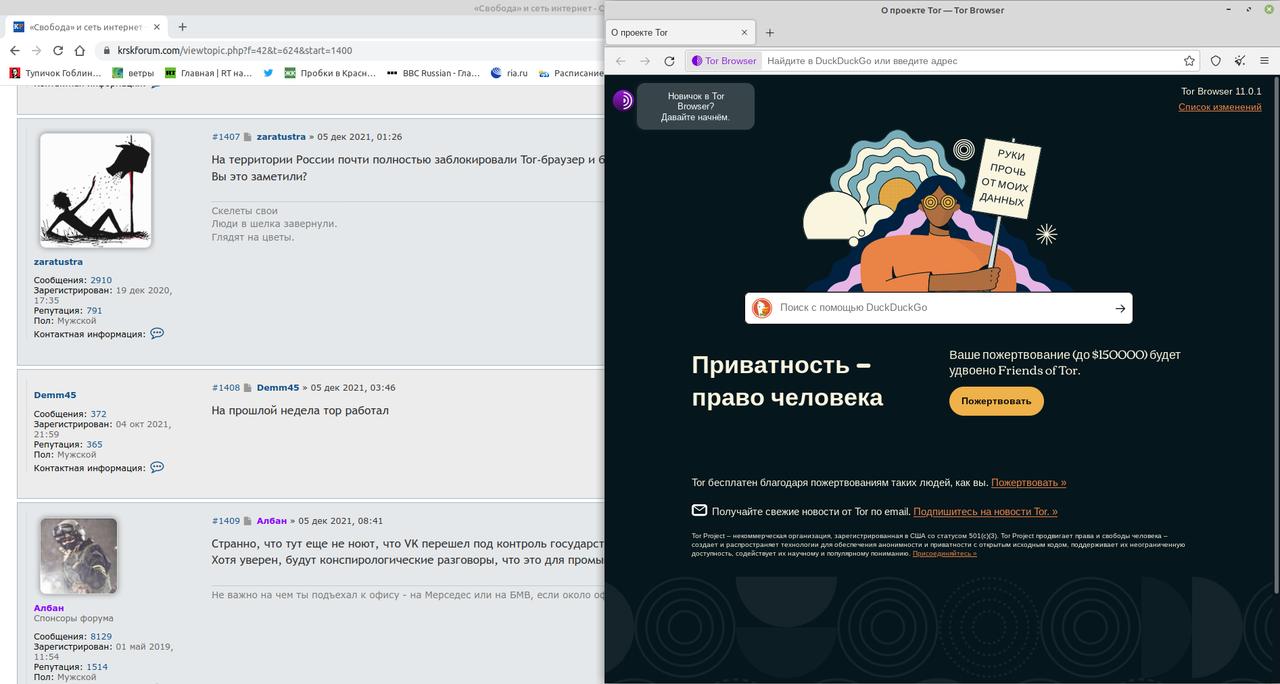Click 'Пожертвовать »' text link

[1028, 483]
